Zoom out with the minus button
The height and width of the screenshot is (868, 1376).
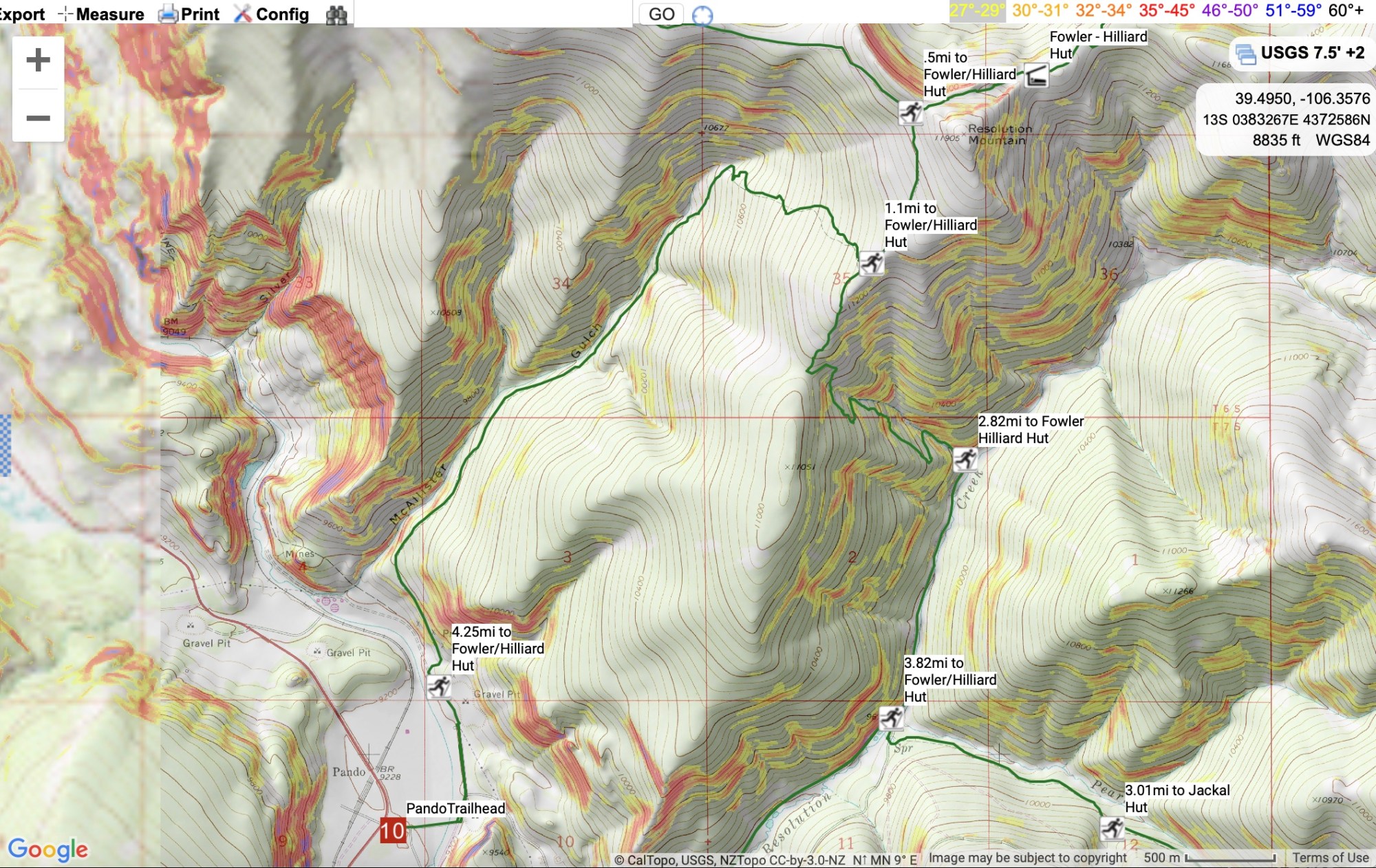(x=39, y=118)
